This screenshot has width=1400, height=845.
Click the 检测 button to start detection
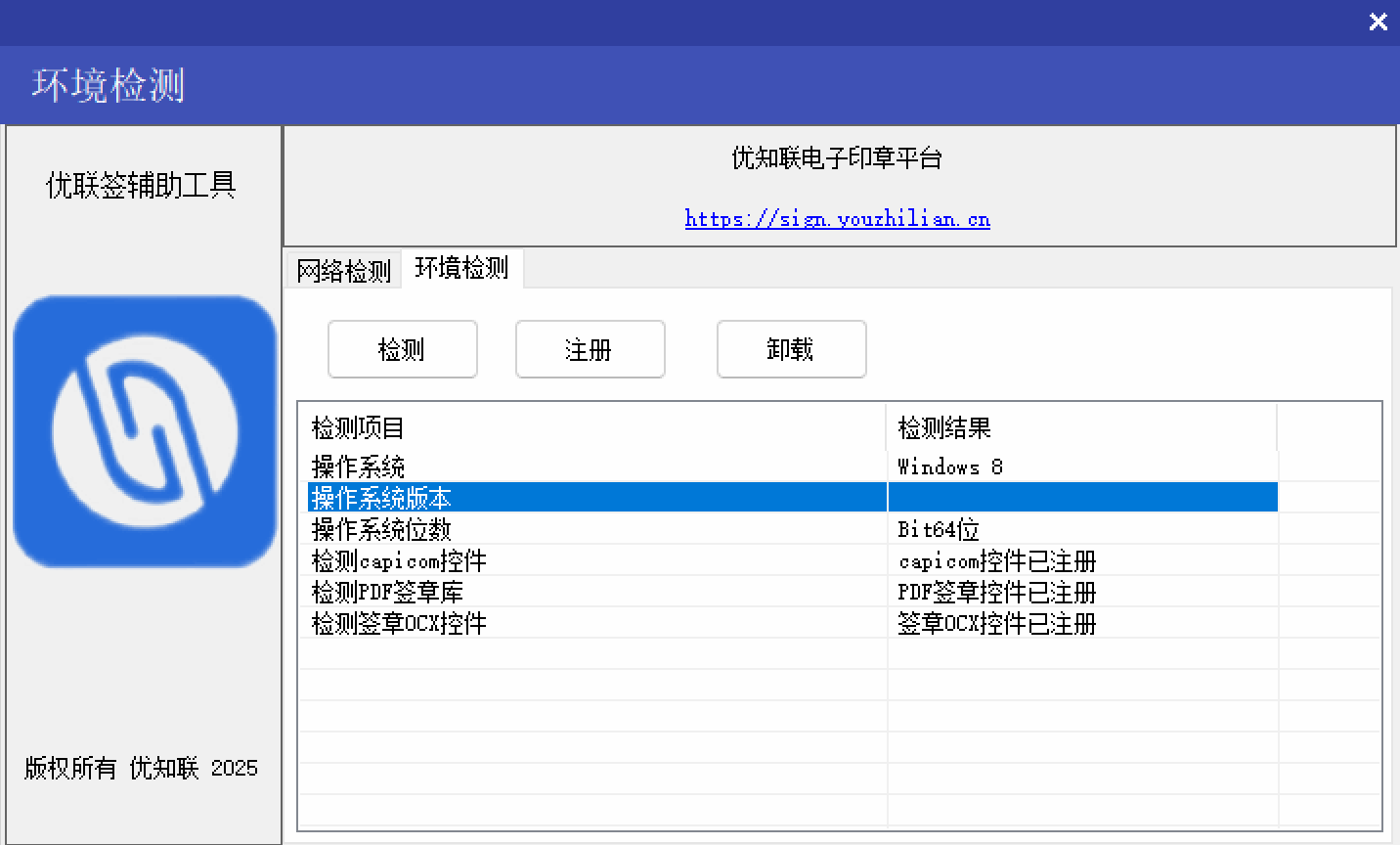pos(402,349)
